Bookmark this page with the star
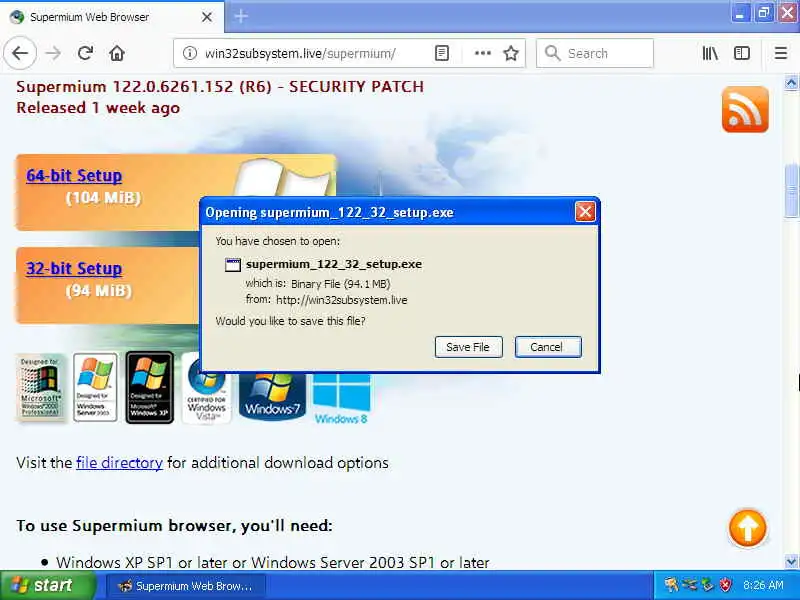The width and height of the screenshot is (800, 600). coord(511,53)
